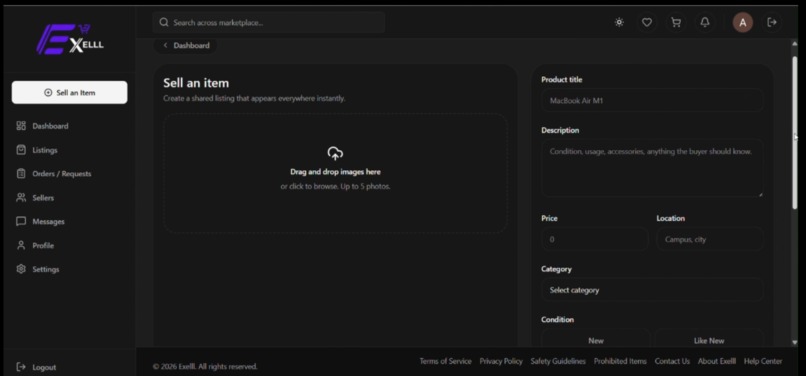Open Terms of Service link
Viewport: 806px width, 376px height.
(x=445, y=361)
